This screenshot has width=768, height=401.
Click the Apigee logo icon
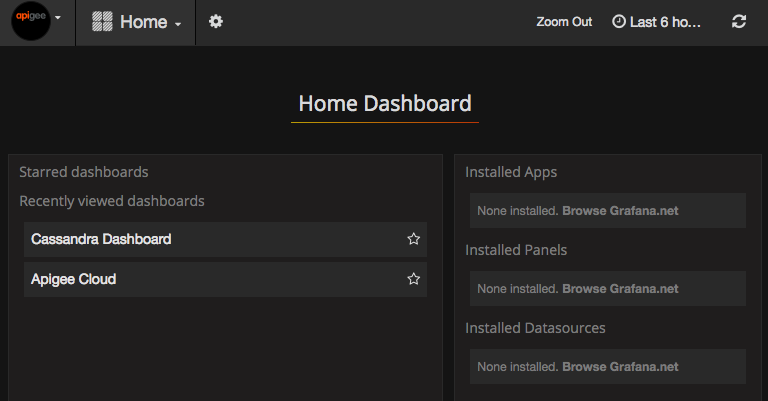[30, 21]
